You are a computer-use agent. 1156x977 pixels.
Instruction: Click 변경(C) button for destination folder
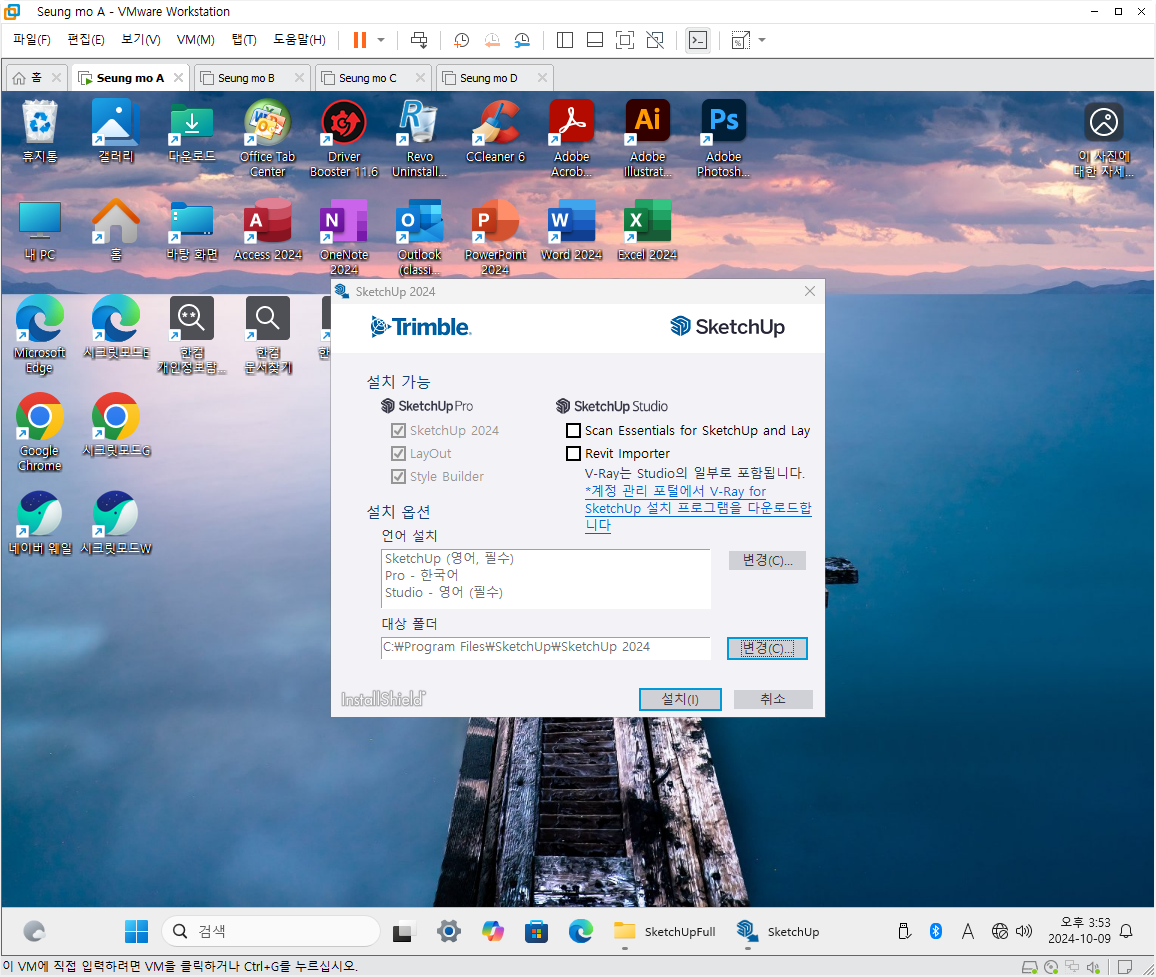767,648
